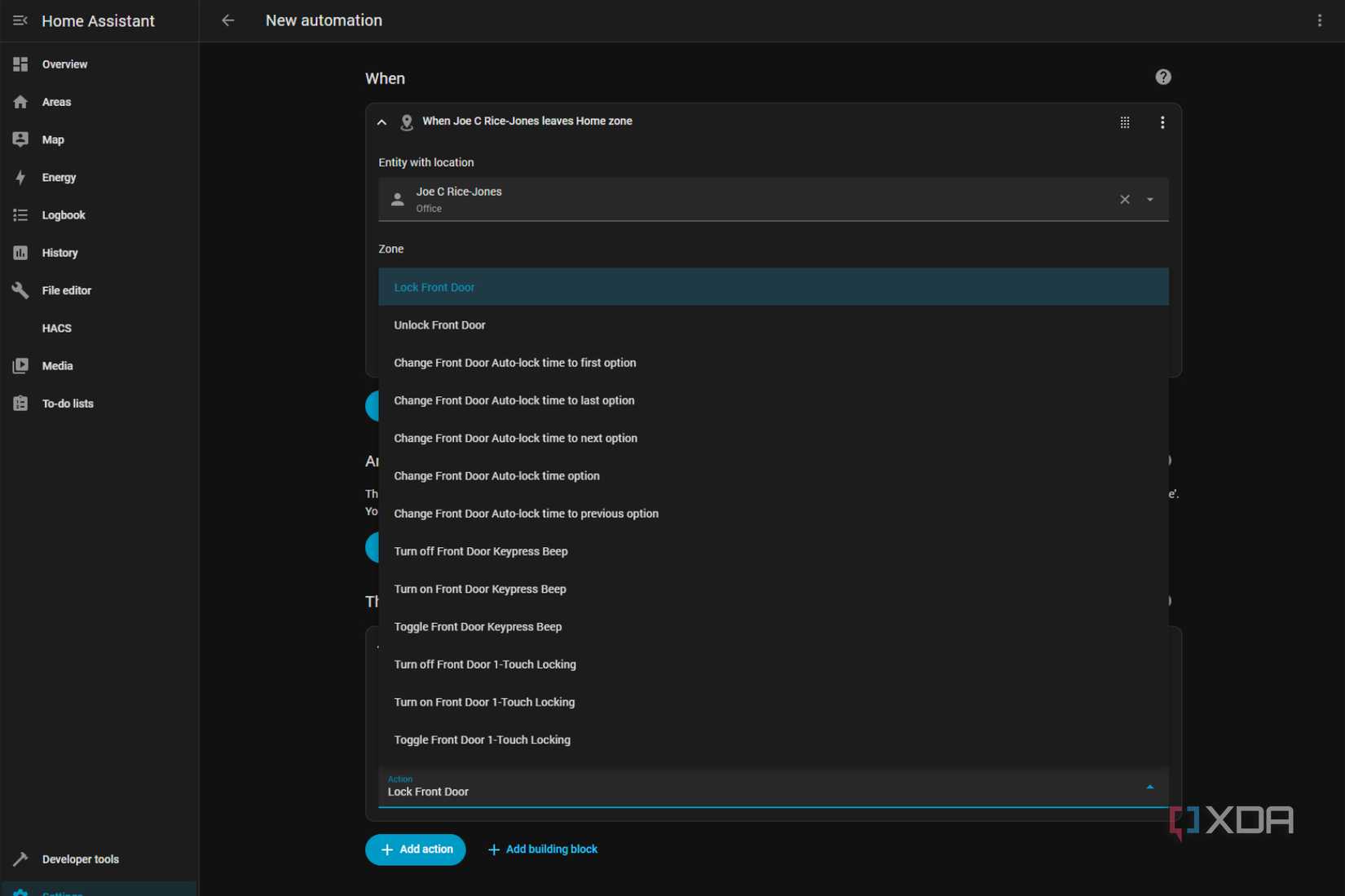Choose Auto-lock time to first option
Screen dimensions: 1345x896
773,363
